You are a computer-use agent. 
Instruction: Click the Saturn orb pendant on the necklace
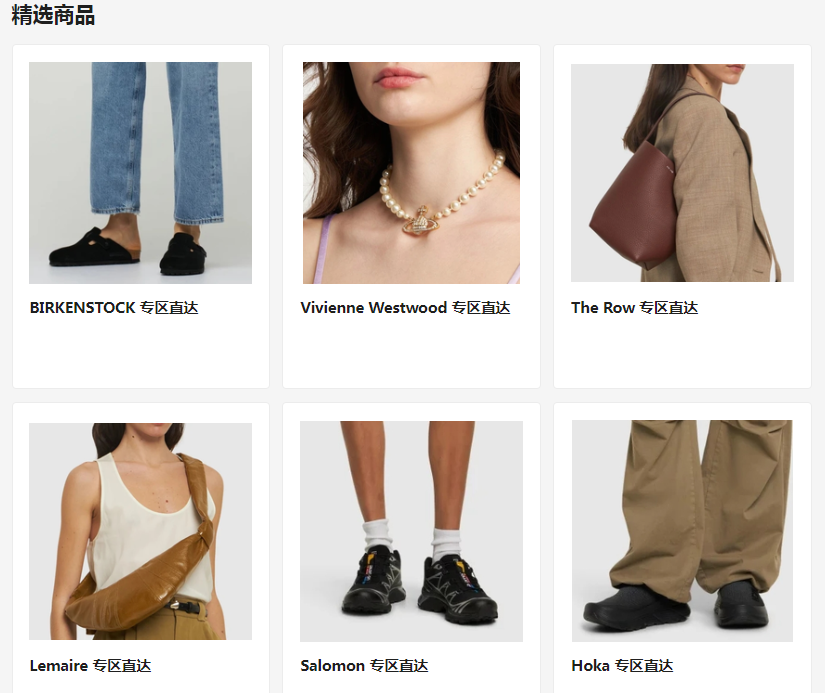(422, 222)
